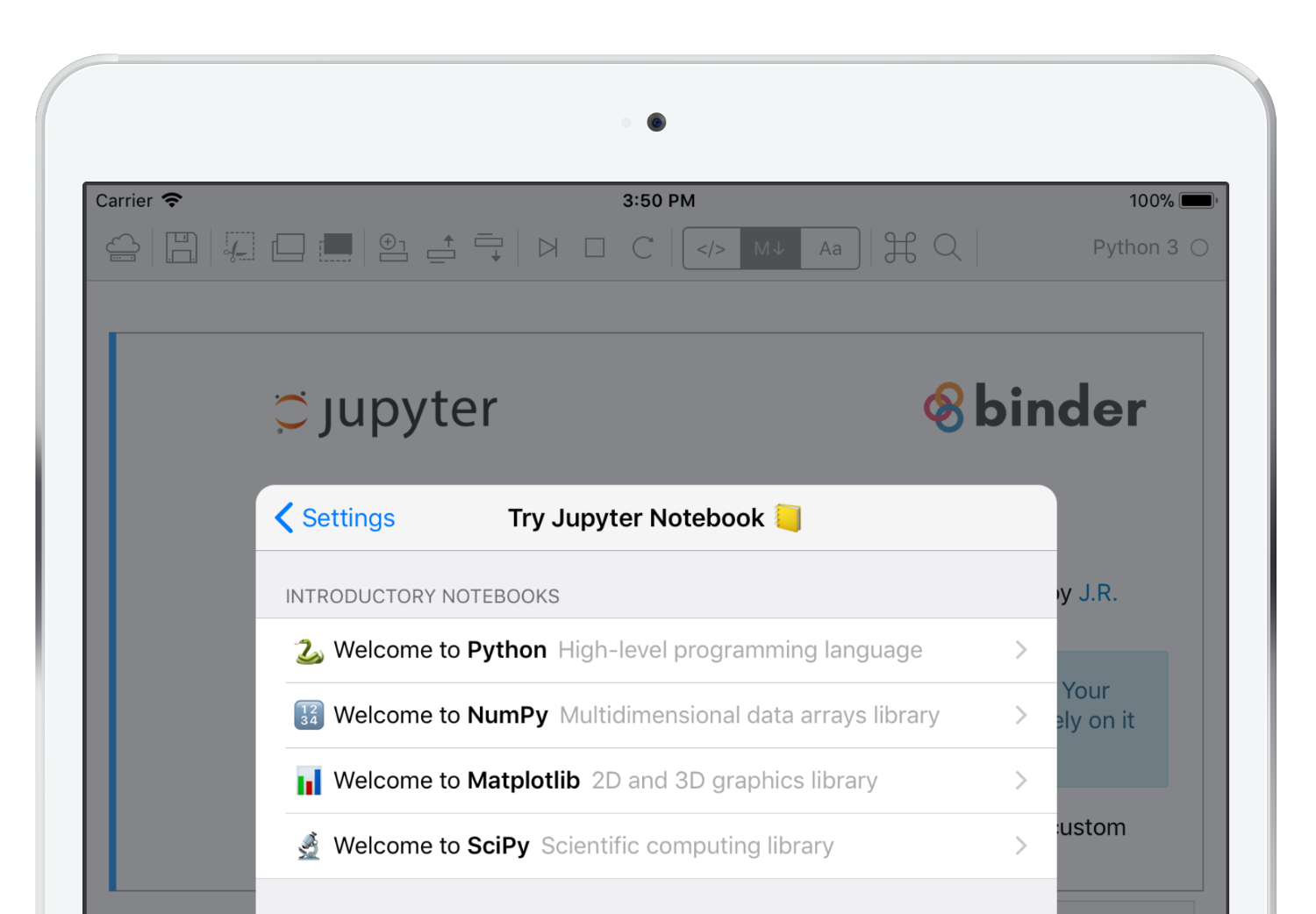Paste a cell from the clipboard
Image resolution: width=1316 pixels, height=914 pixels.
click(x=337, y=247)
